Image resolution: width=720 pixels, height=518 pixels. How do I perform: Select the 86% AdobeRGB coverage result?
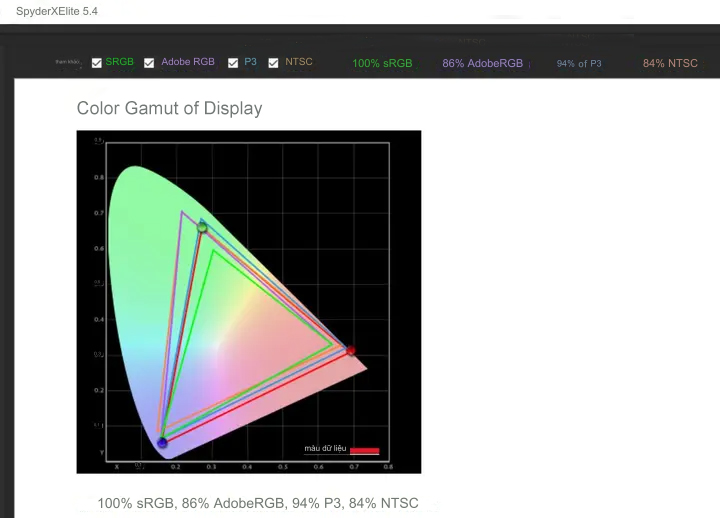pos(482,63)
